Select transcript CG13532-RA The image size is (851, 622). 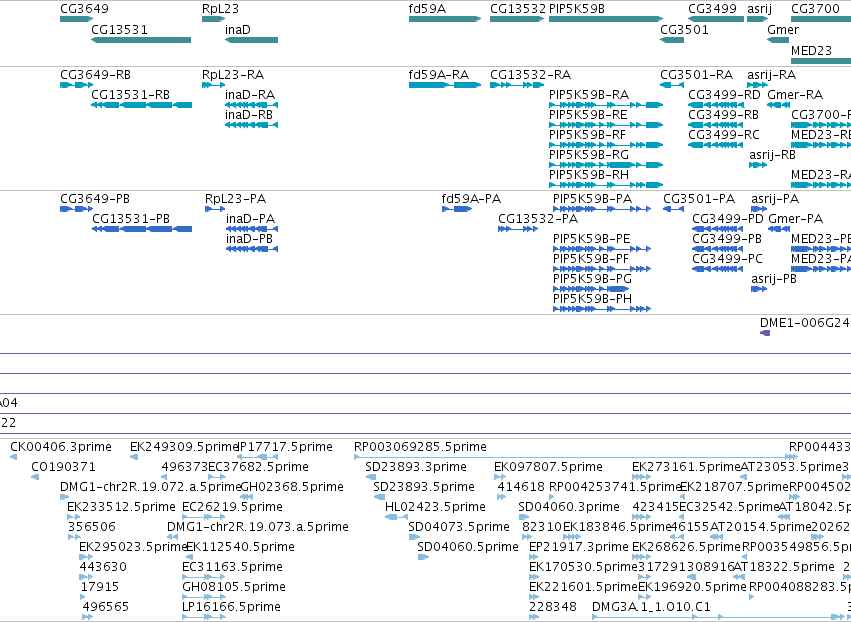point(531,74)
